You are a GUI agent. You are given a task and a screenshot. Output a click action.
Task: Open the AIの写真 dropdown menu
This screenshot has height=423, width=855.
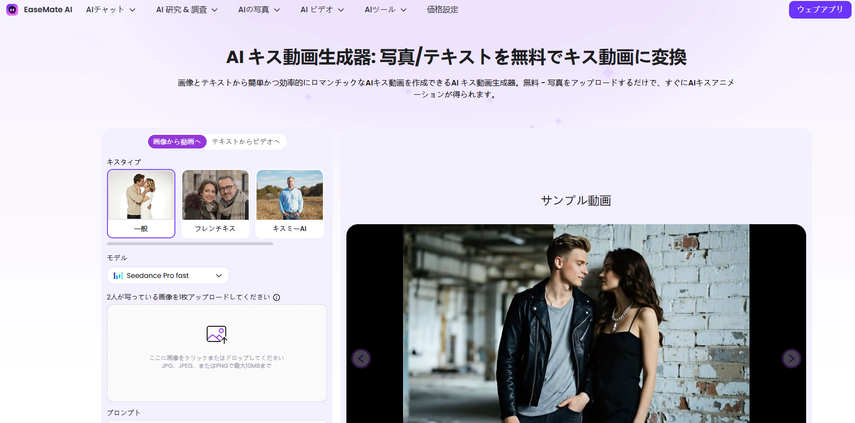coord(259,10)
